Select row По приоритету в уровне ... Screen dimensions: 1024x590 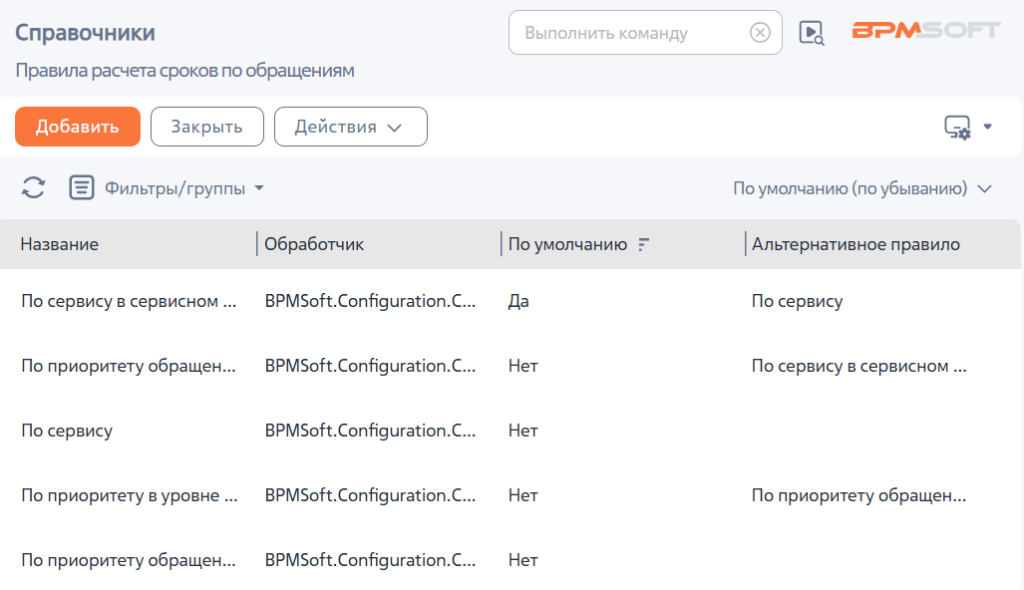click(x=511, y=495)
